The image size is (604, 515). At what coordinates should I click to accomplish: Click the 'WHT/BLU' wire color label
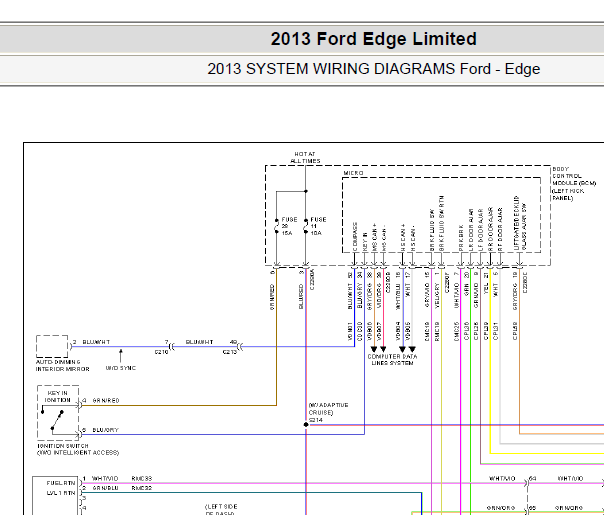(x=398, y=297)
